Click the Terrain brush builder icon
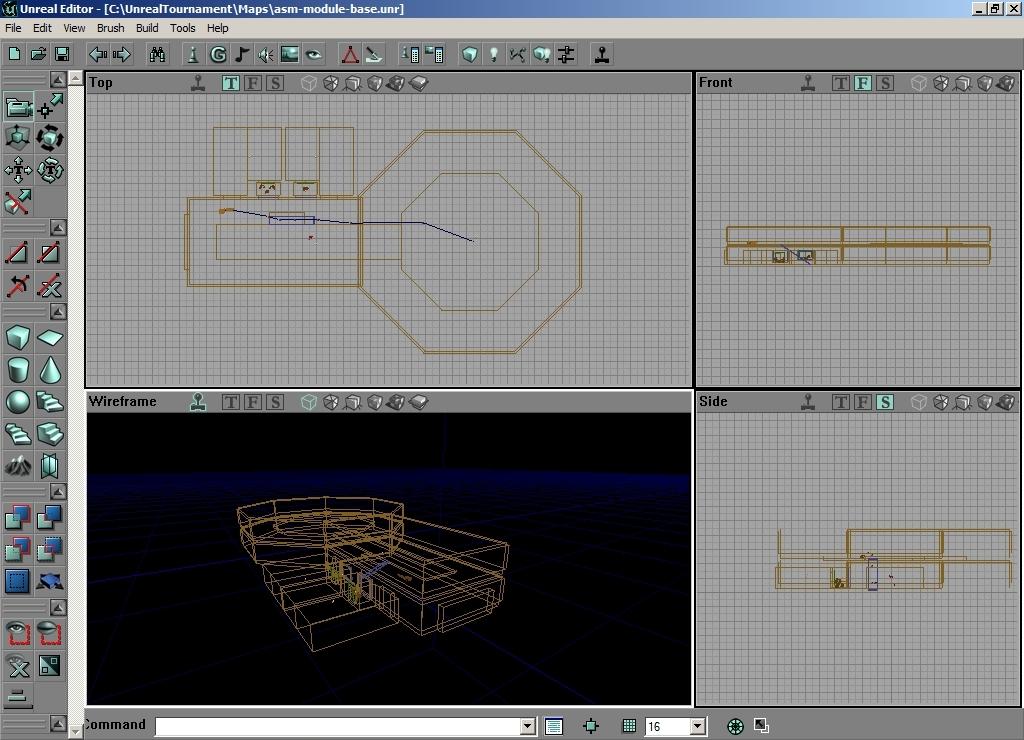 (18, 465)
